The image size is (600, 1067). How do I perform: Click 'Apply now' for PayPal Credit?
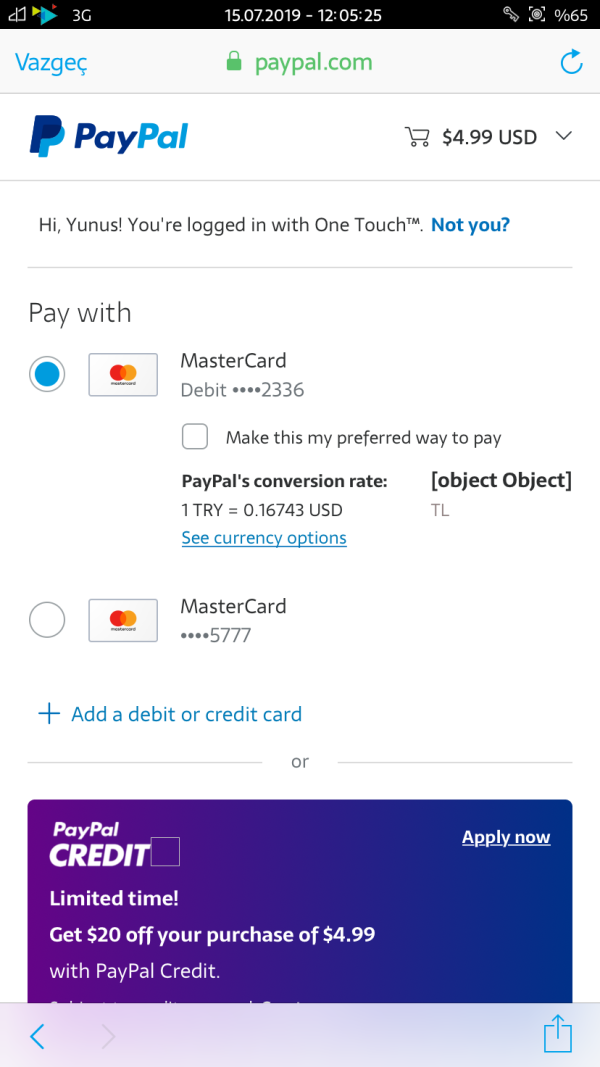pos(506,837)
